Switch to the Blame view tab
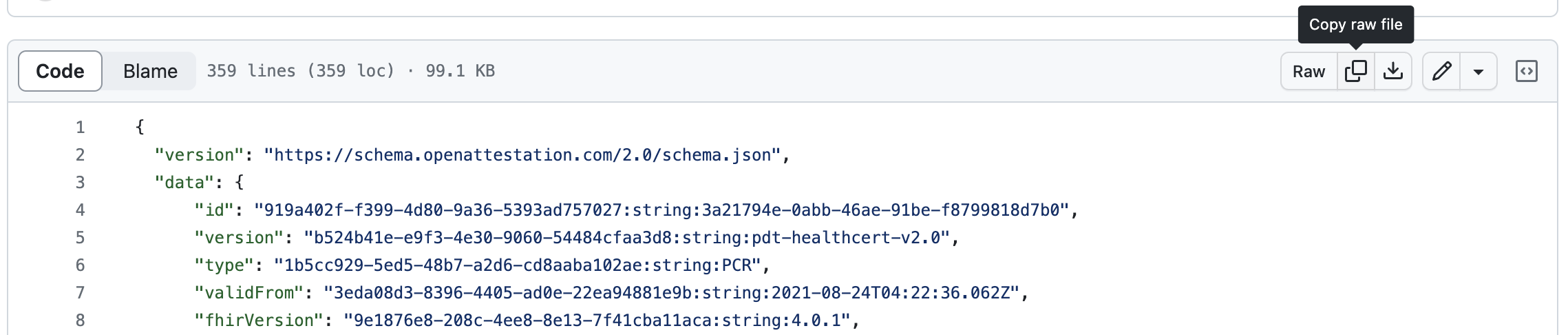Screen dimensions: 1568x335 (x=150, y=71)
